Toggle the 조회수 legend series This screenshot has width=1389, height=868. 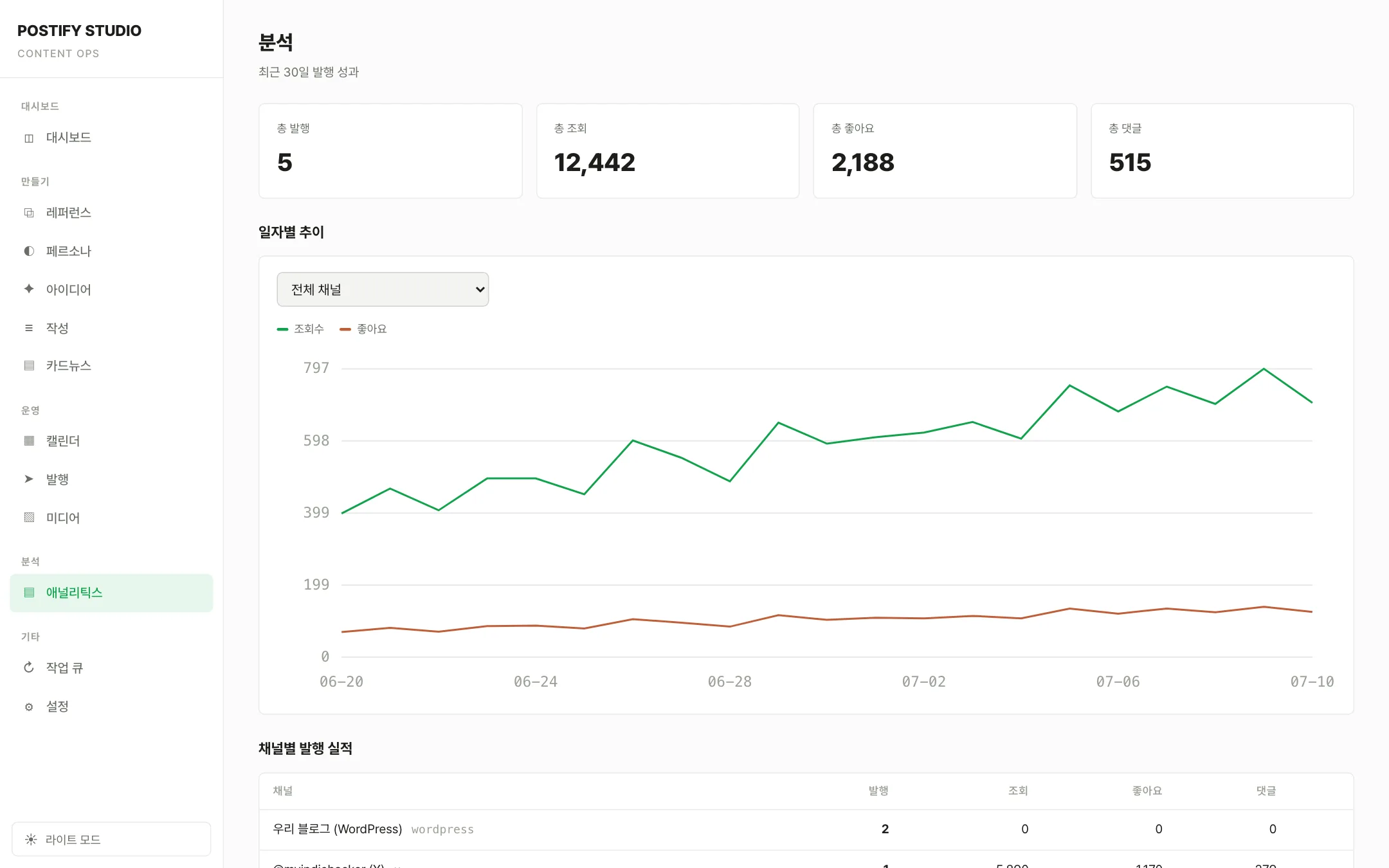point(300,329)
